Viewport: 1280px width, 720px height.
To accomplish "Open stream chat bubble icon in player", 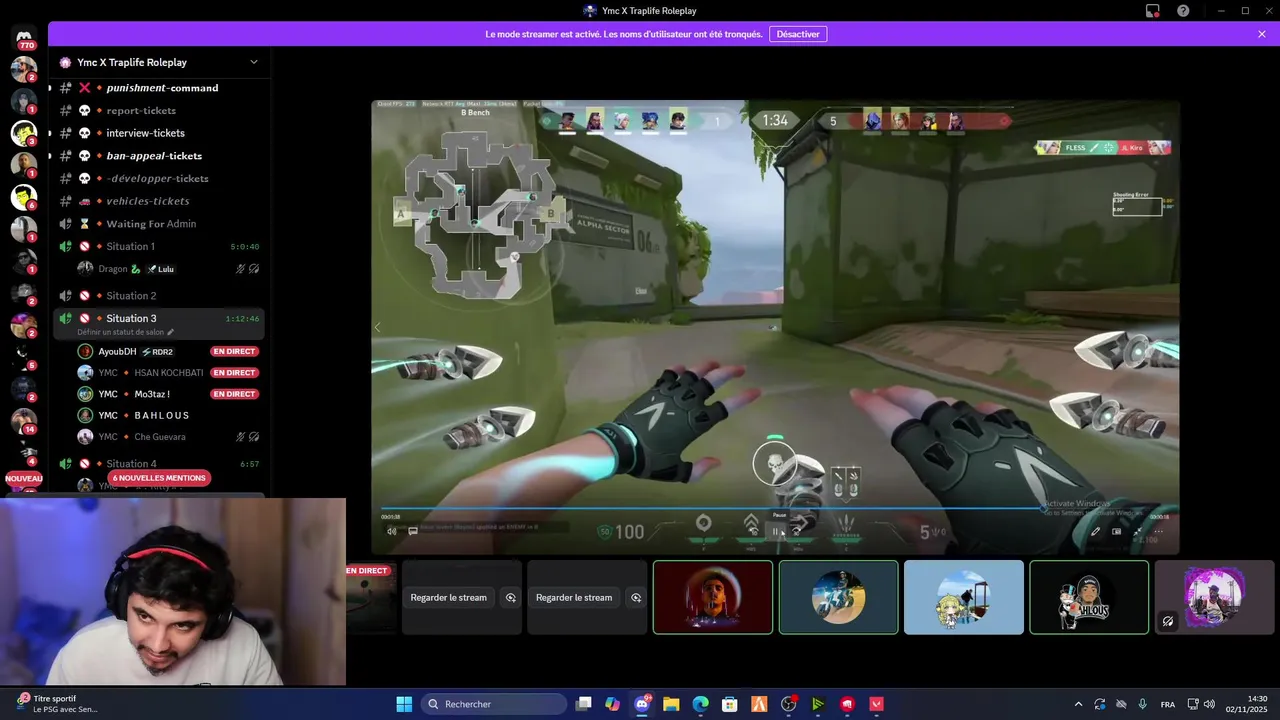I will point(412,531).
